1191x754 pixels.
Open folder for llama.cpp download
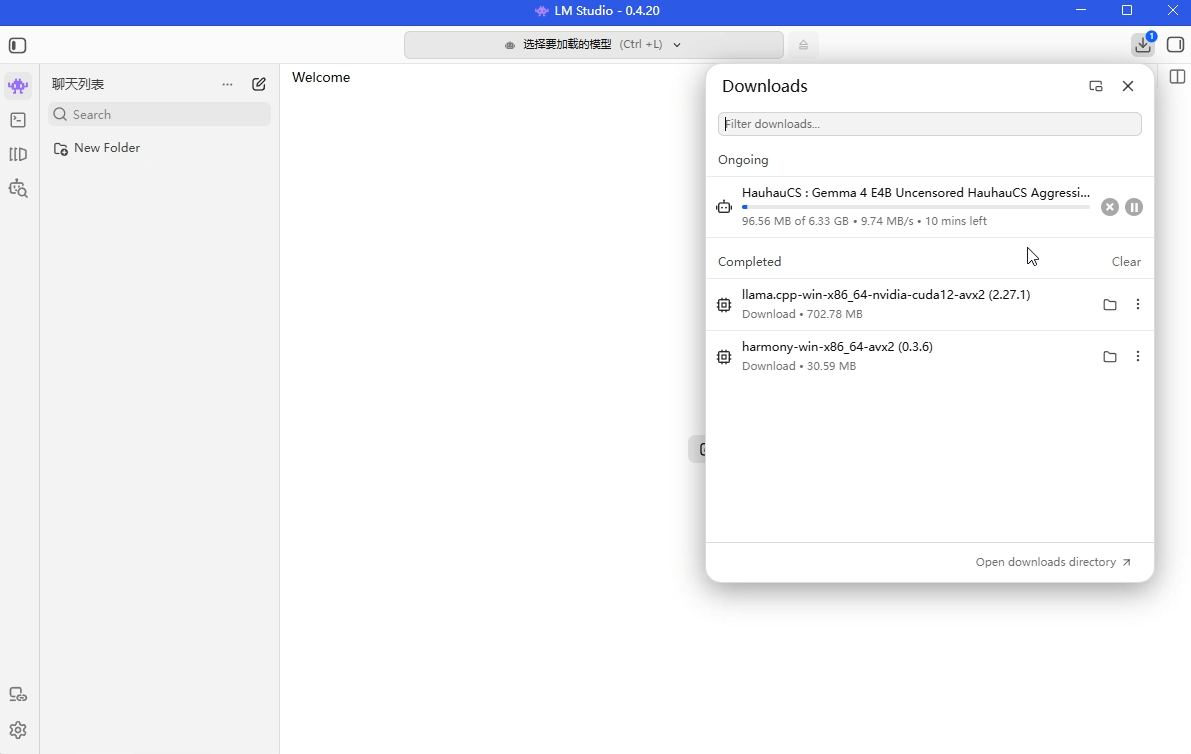pyautogui.click(x=1110, y=304)
